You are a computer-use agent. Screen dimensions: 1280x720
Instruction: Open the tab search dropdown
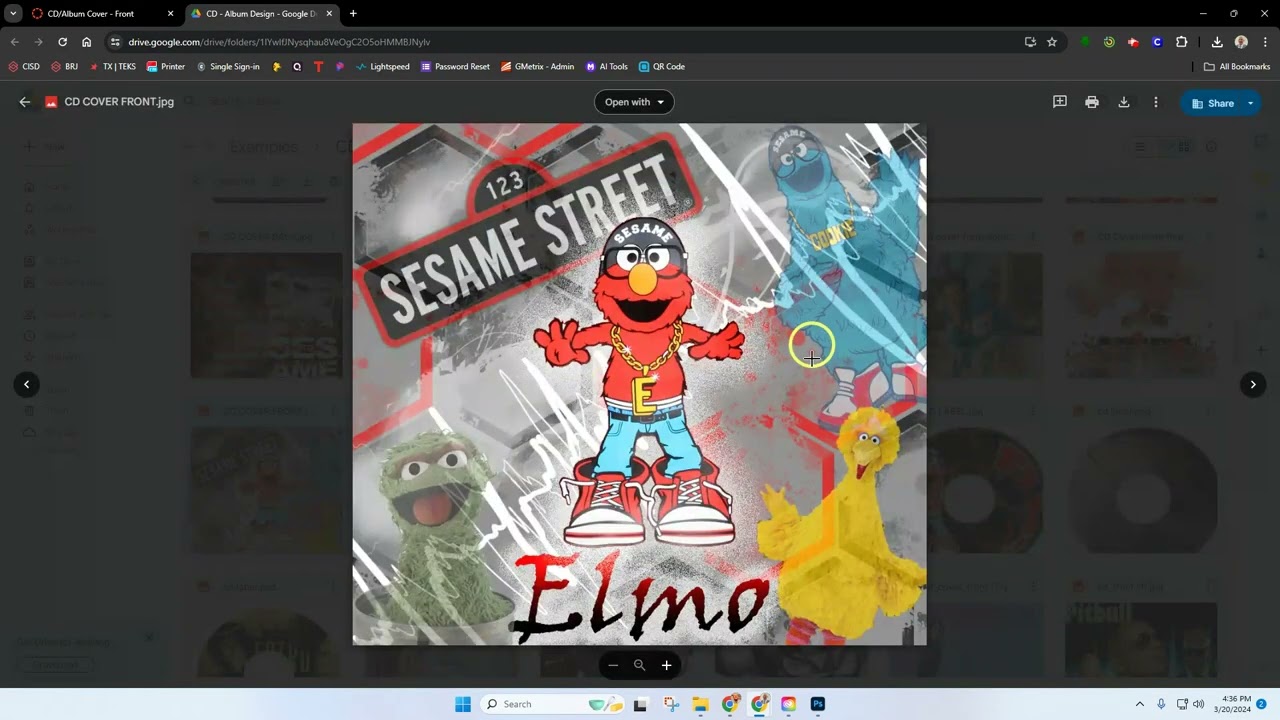(x=13, y=14)
